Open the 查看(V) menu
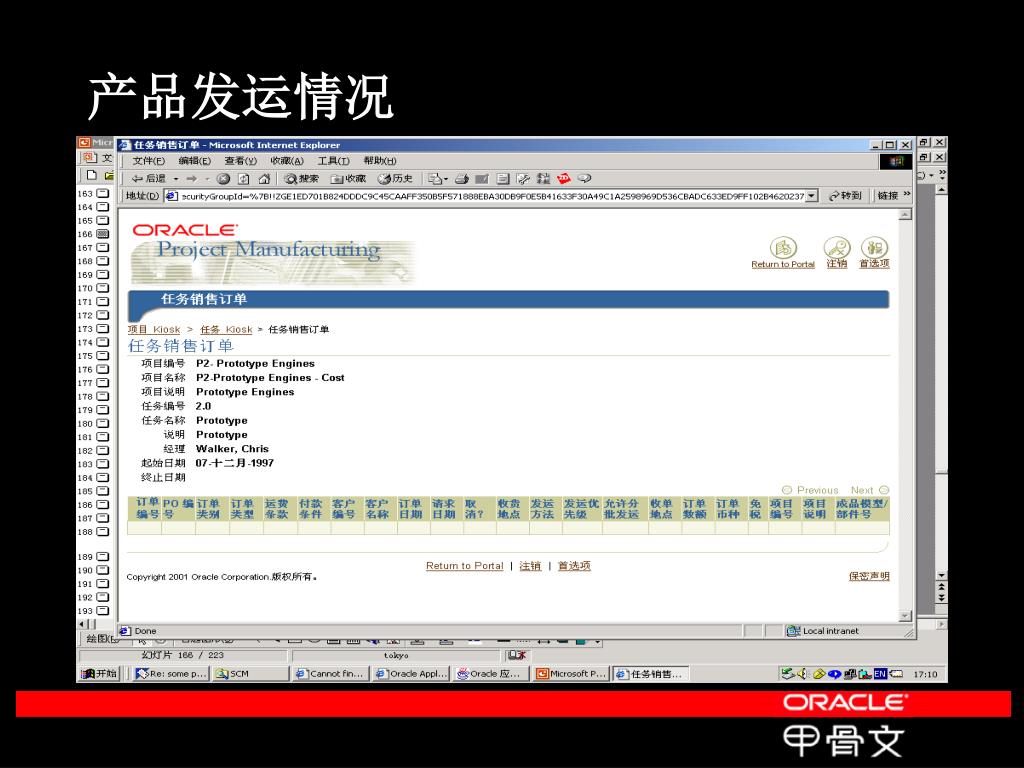The width and height of the screenshot is (1024, 768). point(241,161)
